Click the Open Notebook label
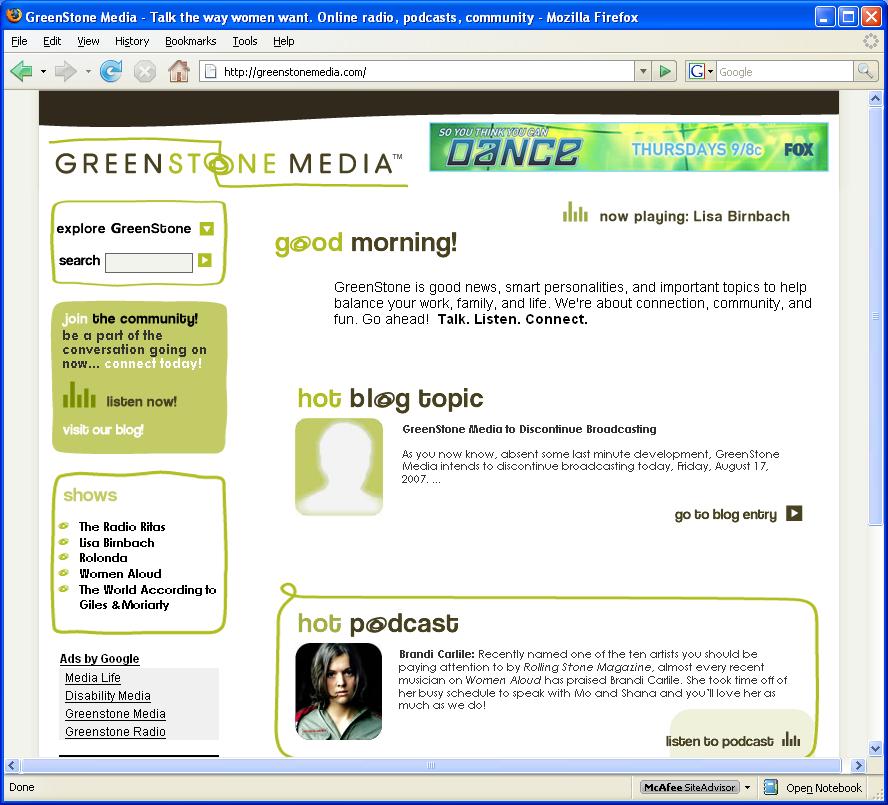The image size is (888, 805). [x=823, y=788]
